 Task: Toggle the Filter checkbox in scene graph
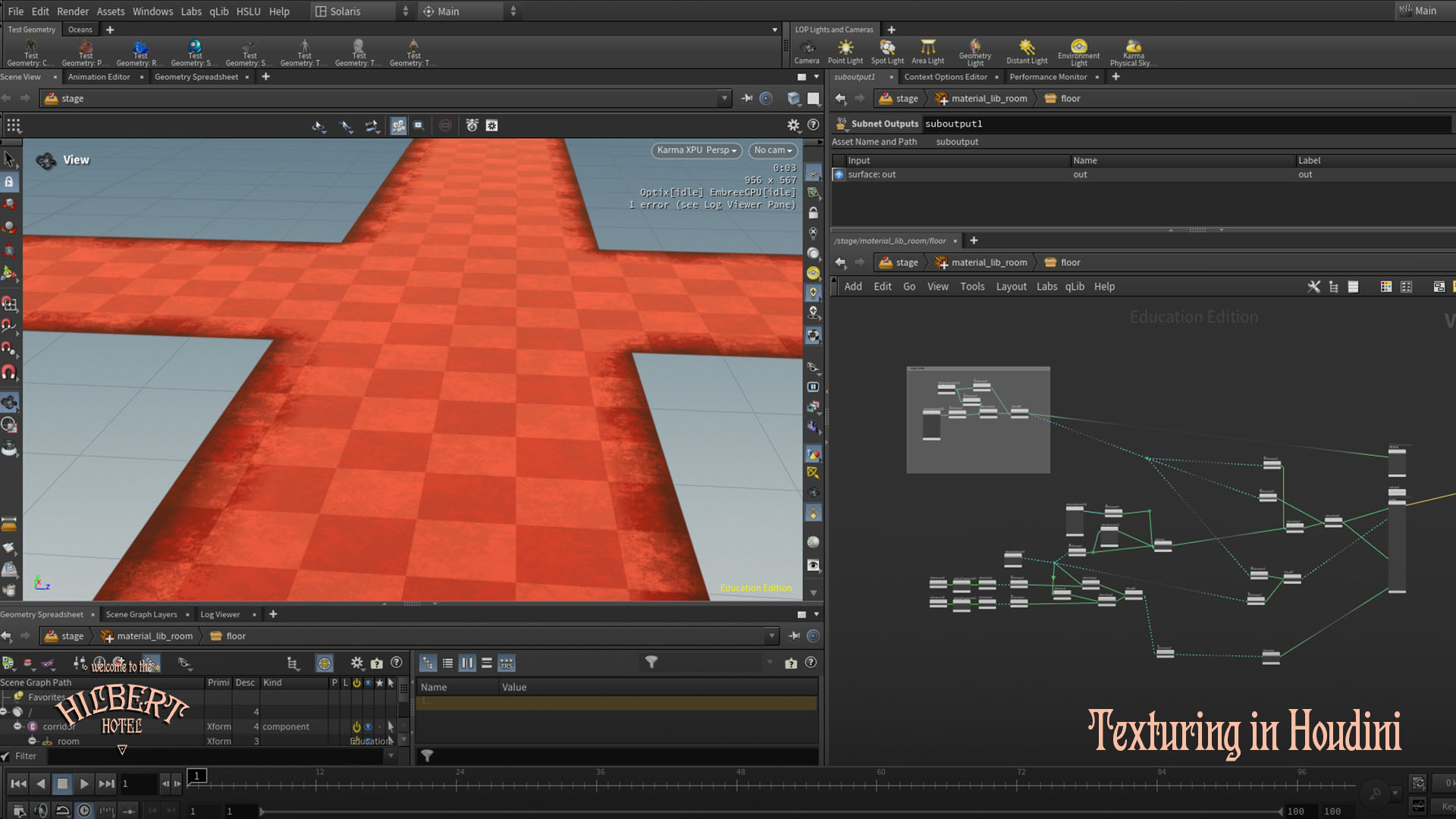pyautogui.click(x=6, y=756)
